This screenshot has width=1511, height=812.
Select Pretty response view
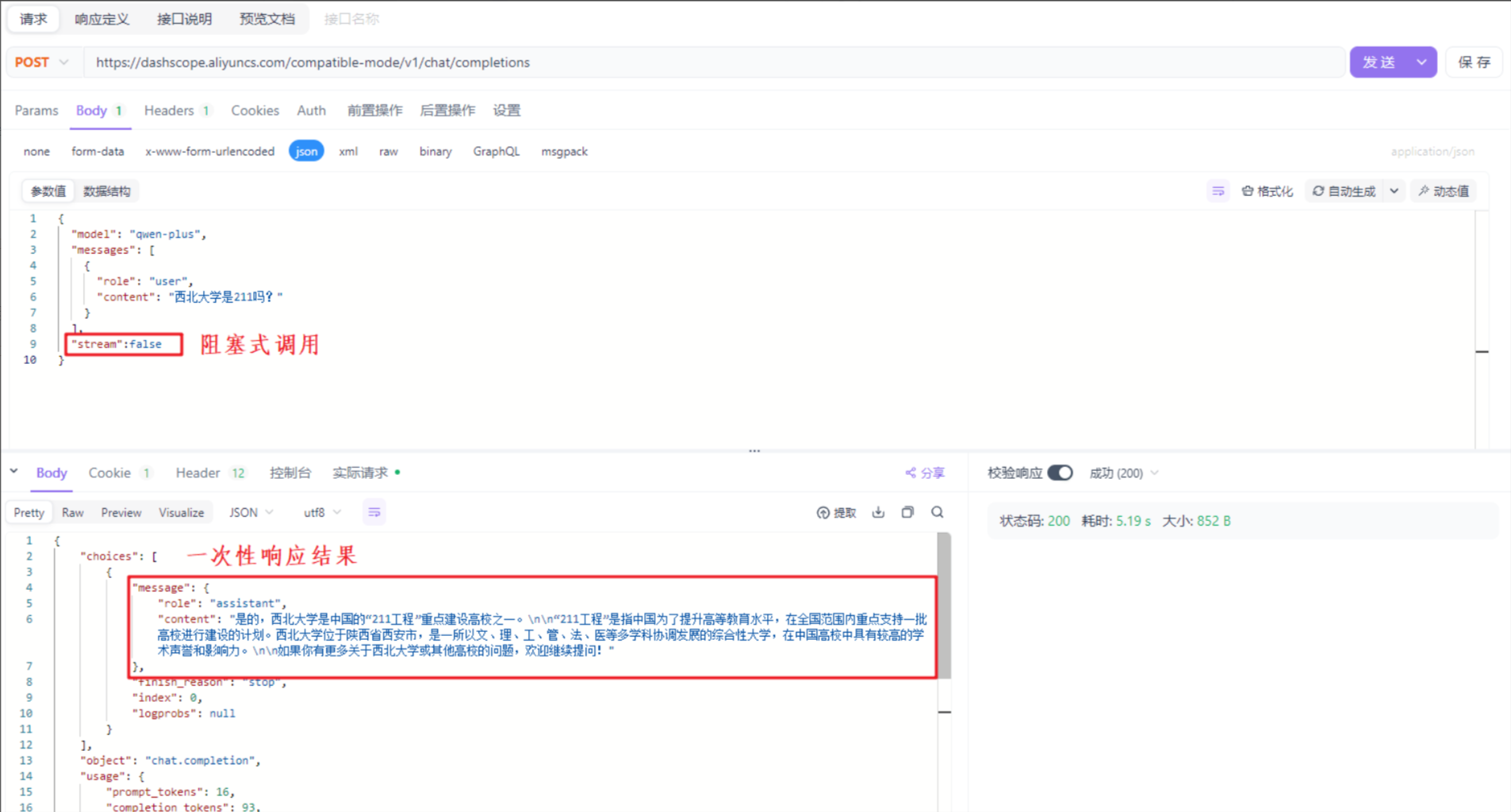tap(29, 512)
